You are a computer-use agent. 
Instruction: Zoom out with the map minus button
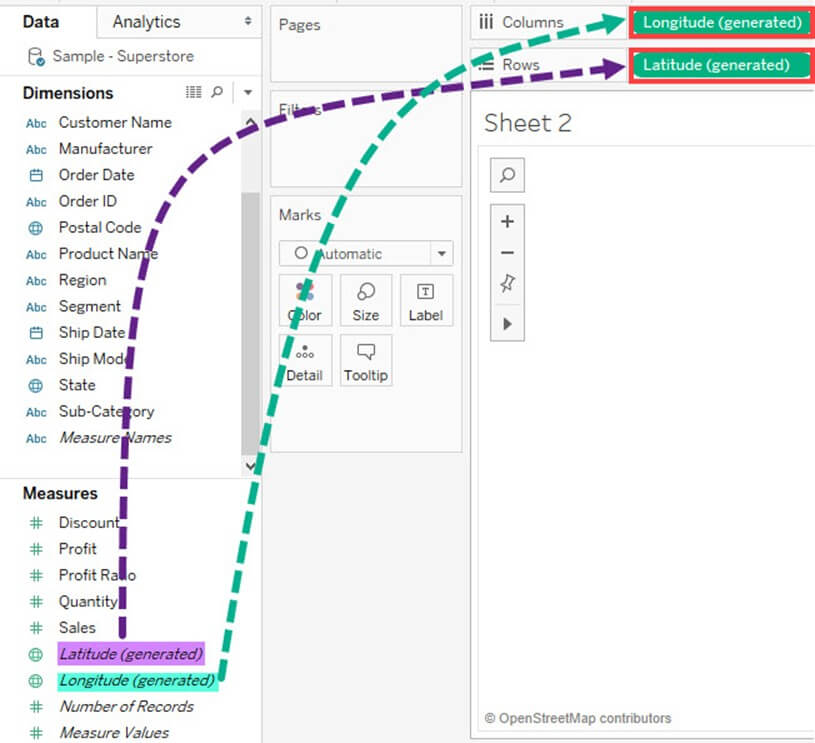(507, 253)
